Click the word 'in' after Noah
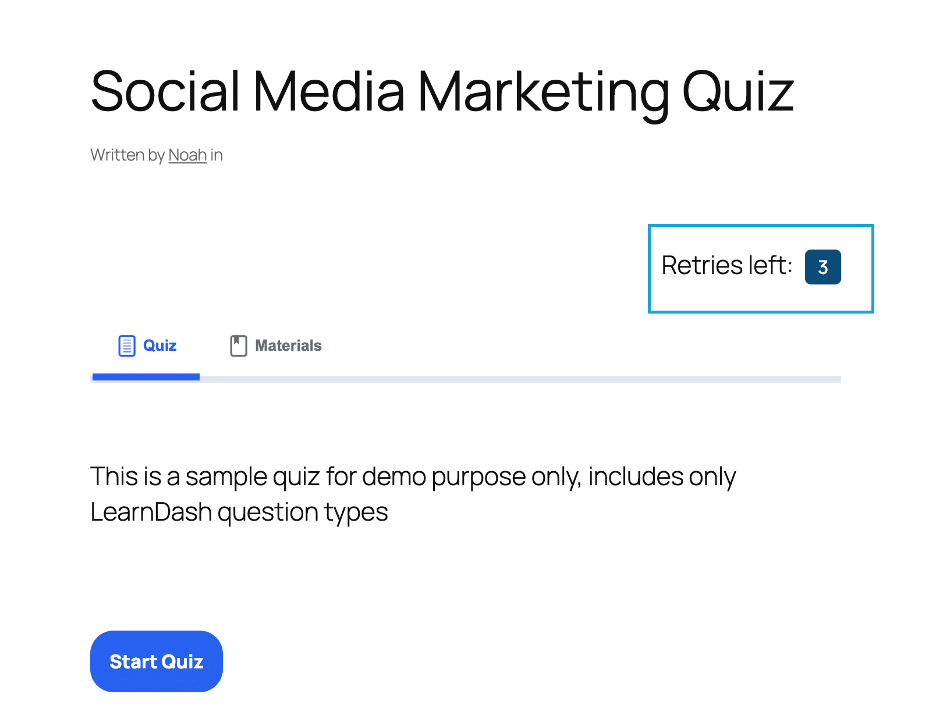The image size is (936, 726). [x=216, y=155]
